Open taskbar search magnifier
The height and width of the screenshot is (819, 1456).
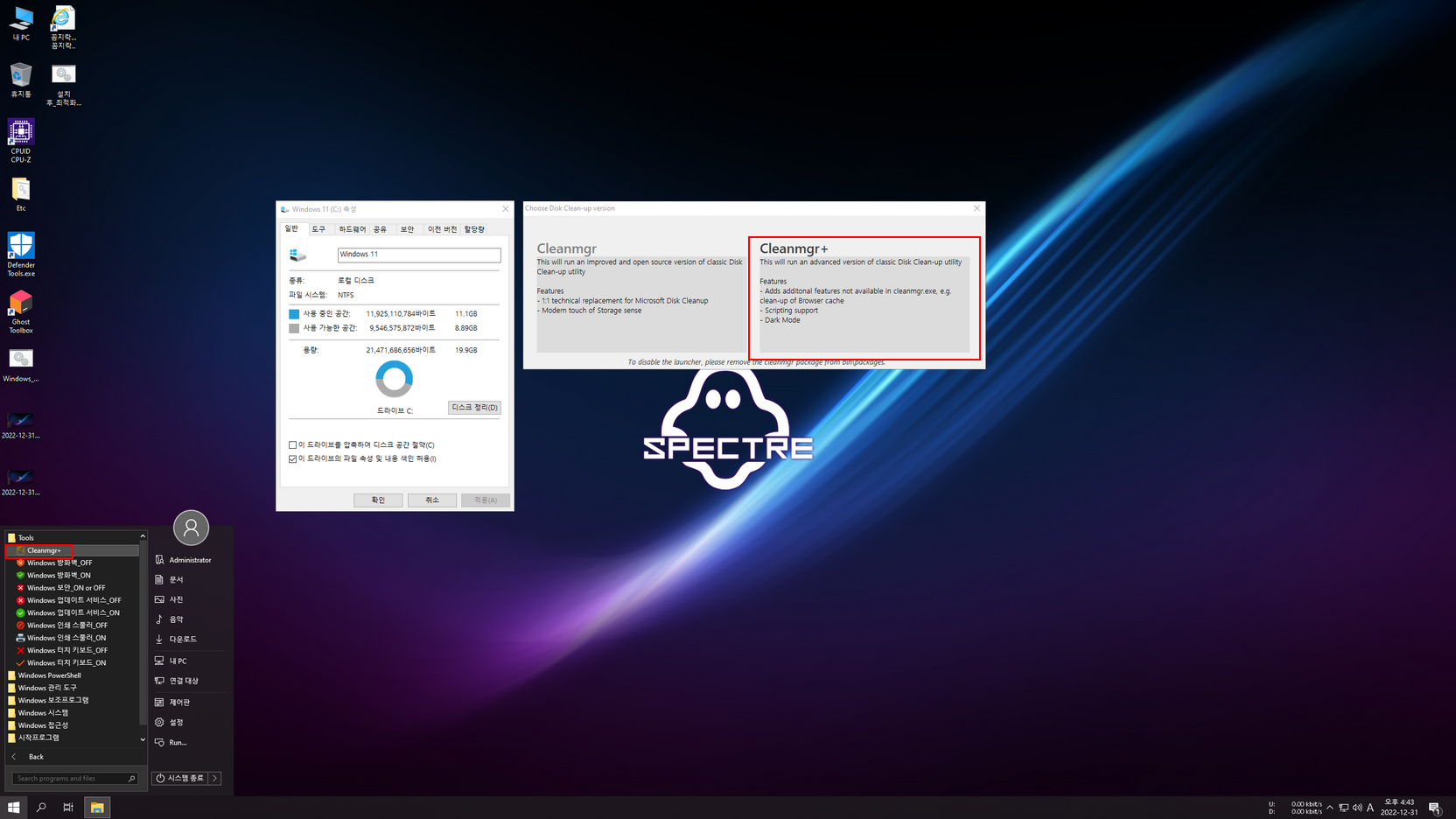(41, 808)
